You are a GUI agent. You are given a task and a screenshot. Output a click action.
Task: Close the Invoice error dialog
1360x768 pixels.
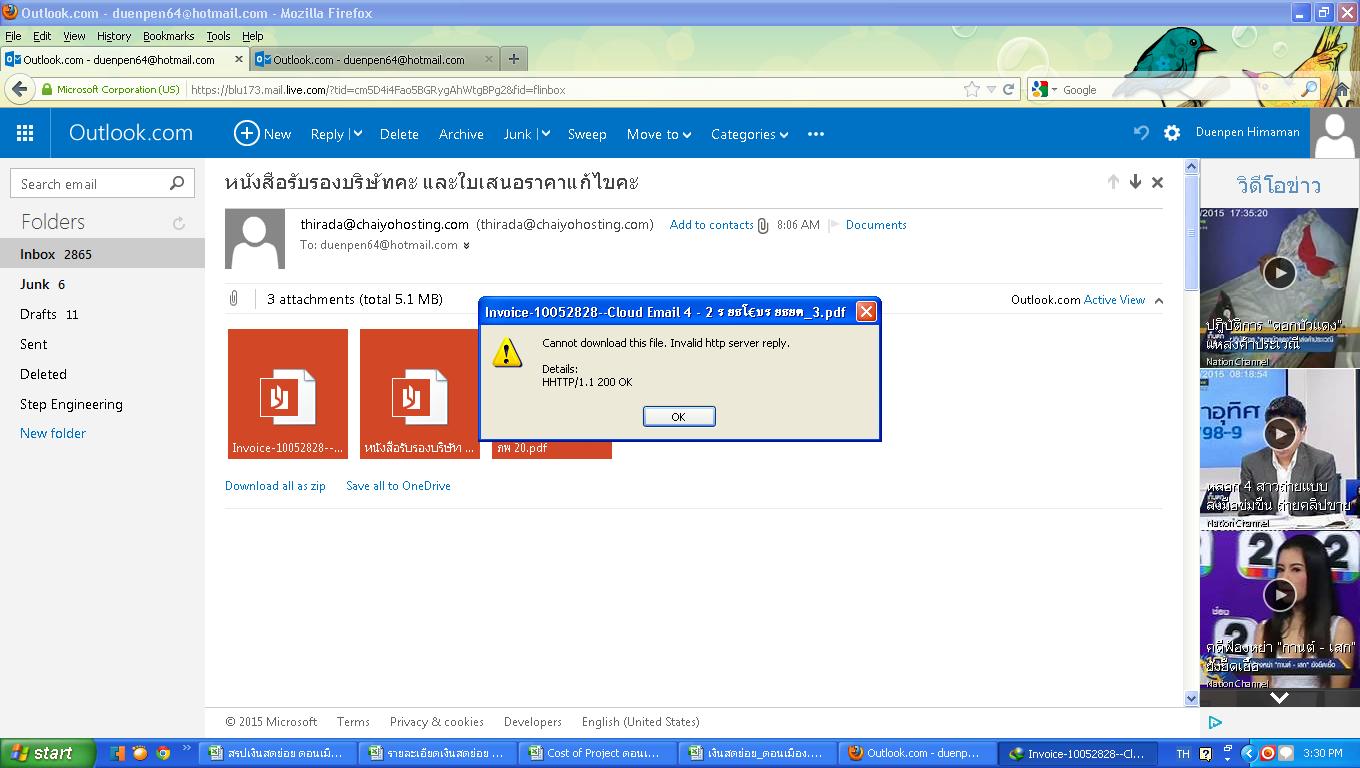tap(866, 311)
